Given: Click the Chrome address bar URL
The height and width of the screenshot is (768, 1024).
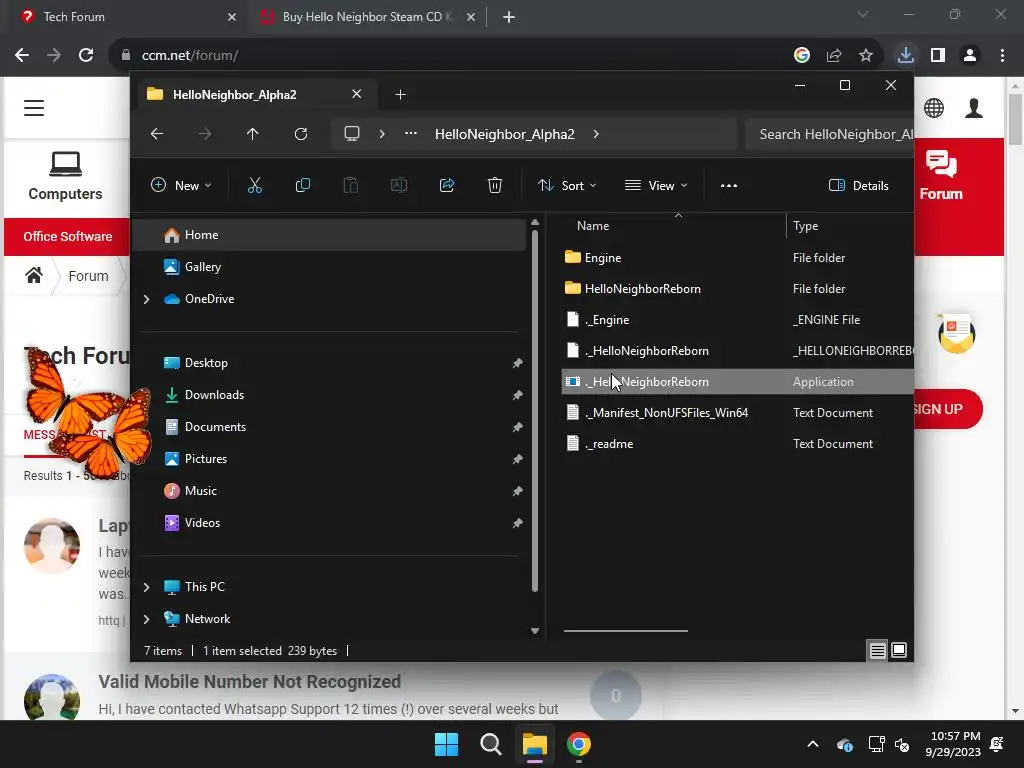Looking at the screenshot, I should [x=190, y=56].
